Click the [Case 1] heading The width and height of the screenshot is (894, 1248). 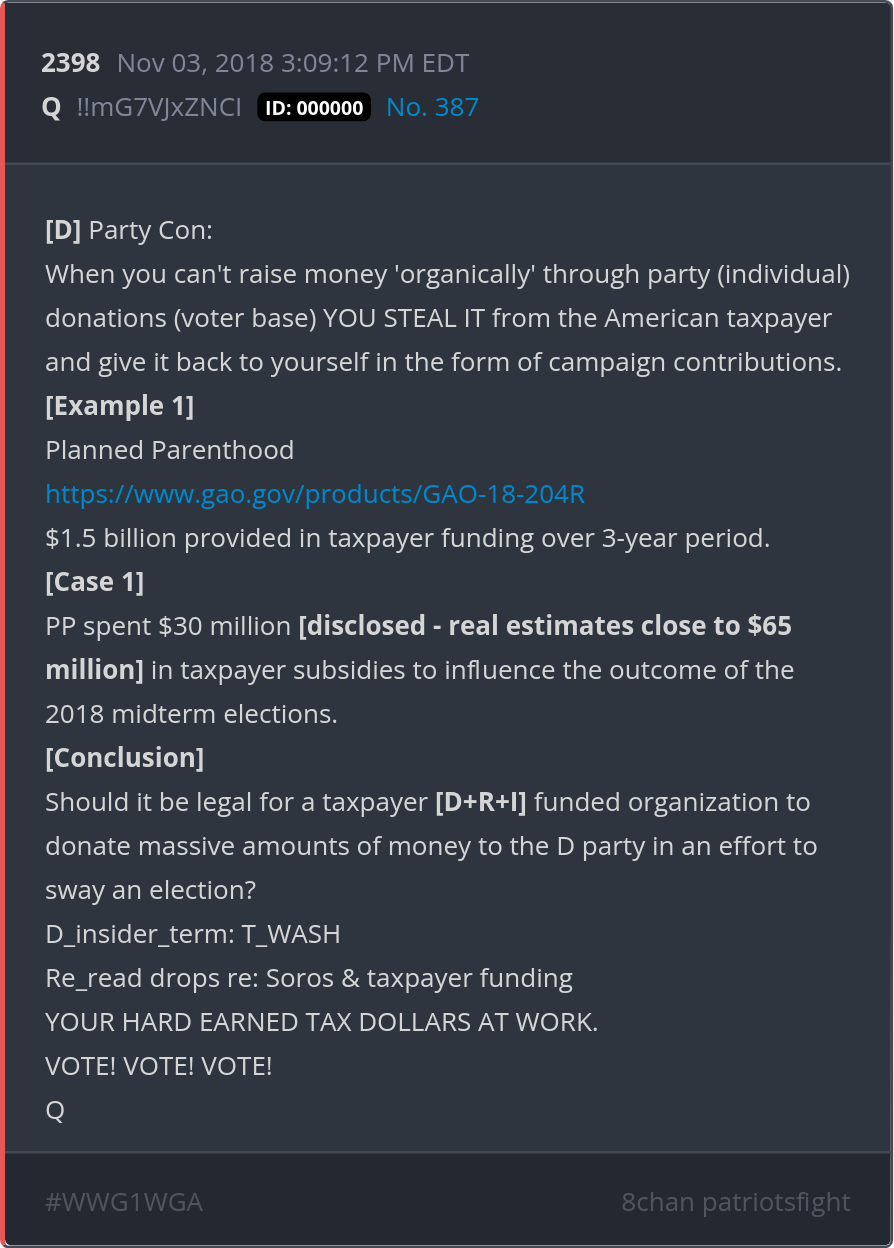click(95, 582)
